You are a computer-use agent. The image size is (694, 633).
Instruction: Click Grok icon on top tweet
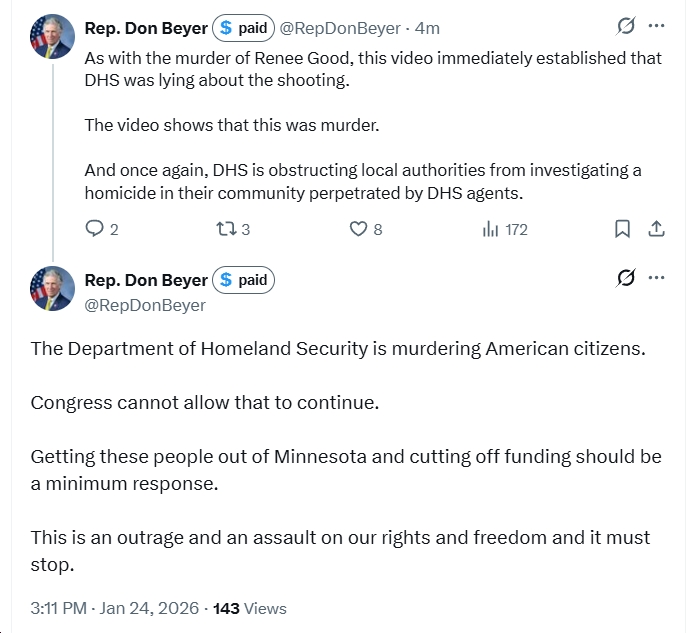[626, 27]
